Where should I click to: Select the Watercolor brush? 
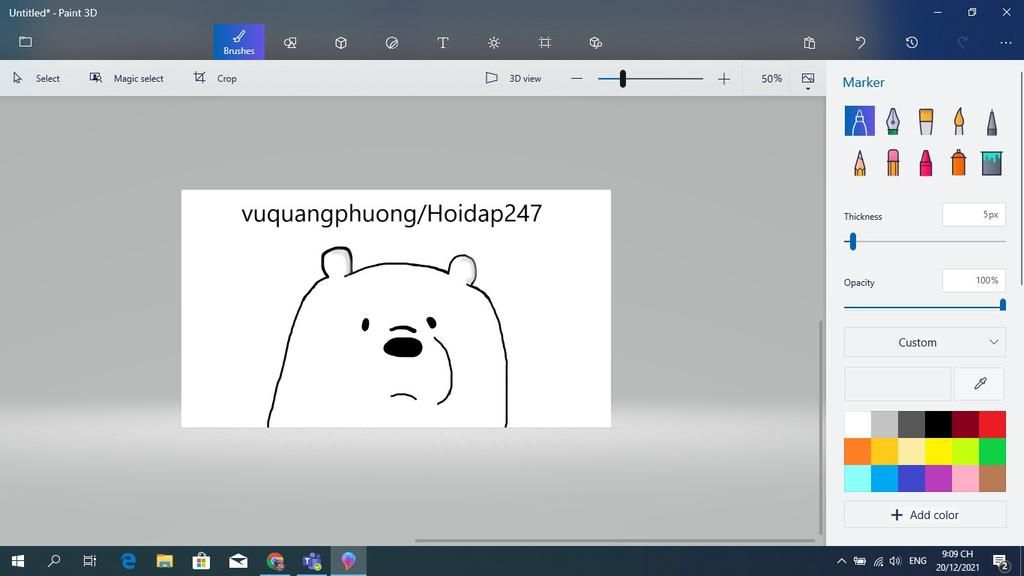click(959, 121)
